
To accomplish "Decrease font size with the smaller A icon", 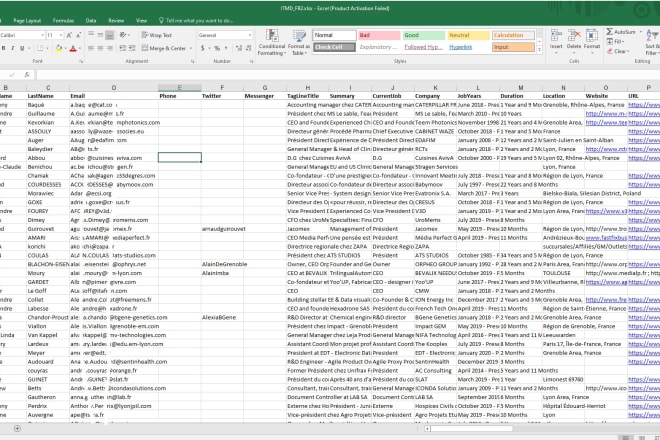I will [x=79, y=35].
